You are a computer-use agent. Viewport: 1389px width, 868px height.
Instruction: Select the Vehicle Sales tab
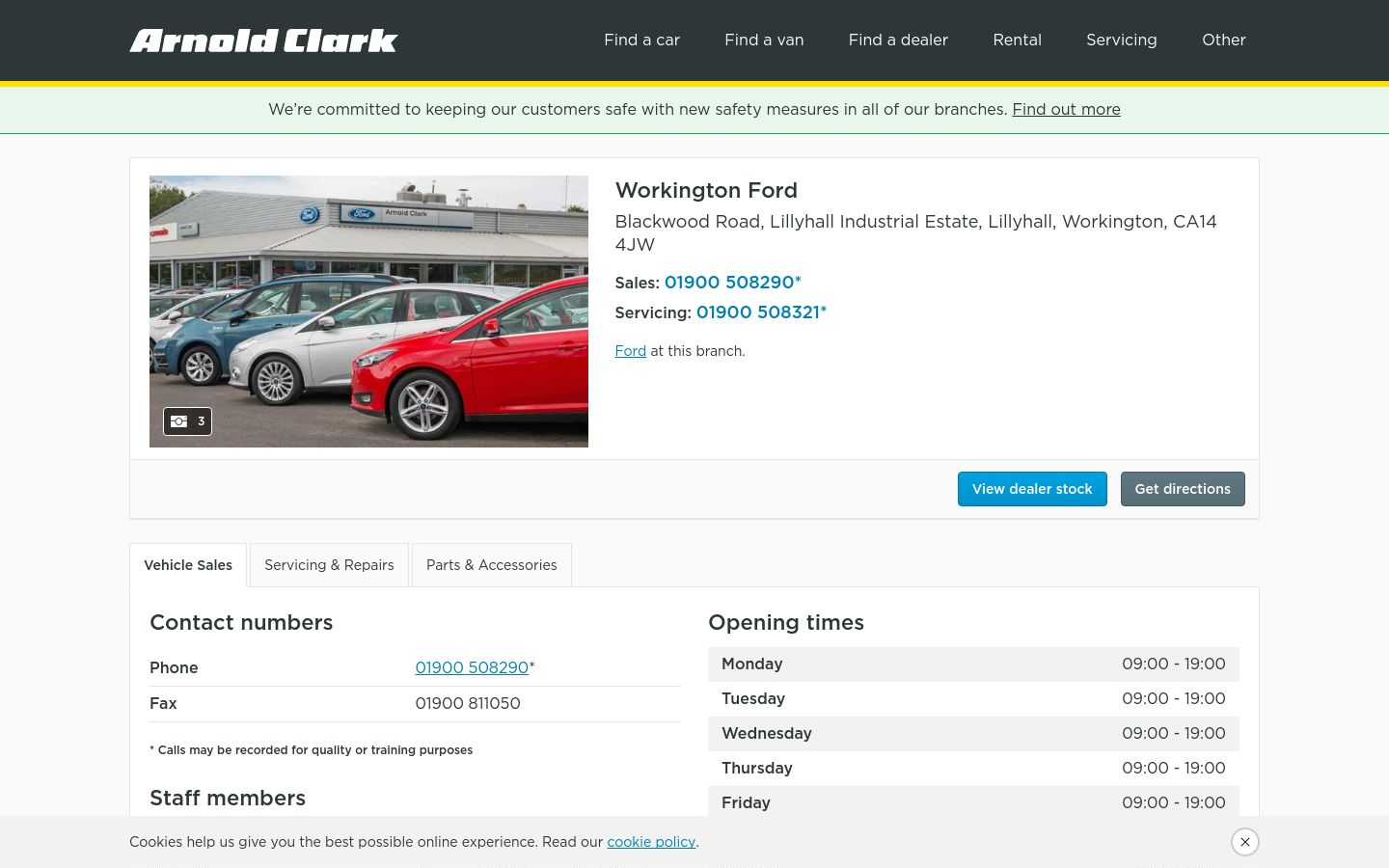coord(188,565)
